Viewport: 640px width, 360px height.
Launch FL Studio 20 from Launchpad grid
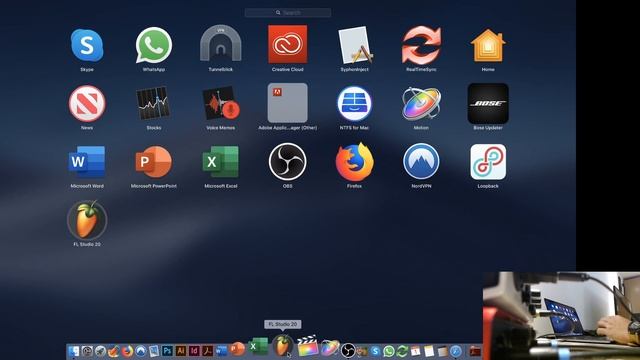[87, 220]
